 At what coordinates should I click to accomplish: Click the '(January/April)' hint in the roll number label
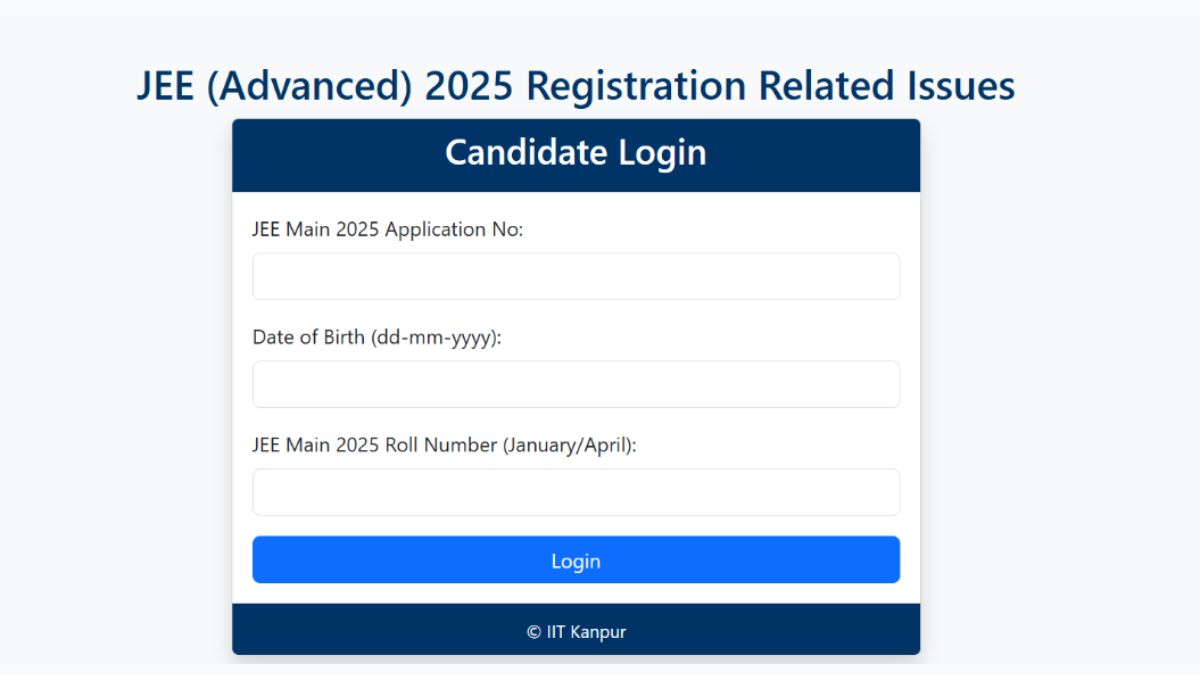(x=569, y=445)
